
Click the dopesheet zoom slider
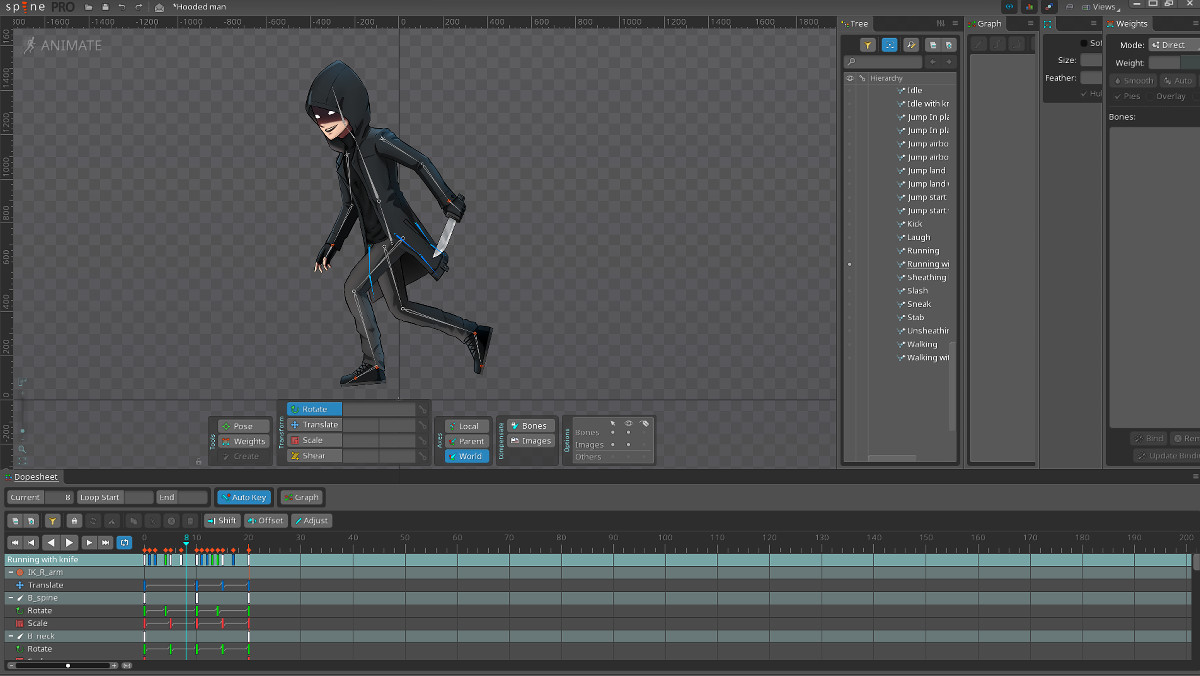pyautogui.click(x=68, y=665)
